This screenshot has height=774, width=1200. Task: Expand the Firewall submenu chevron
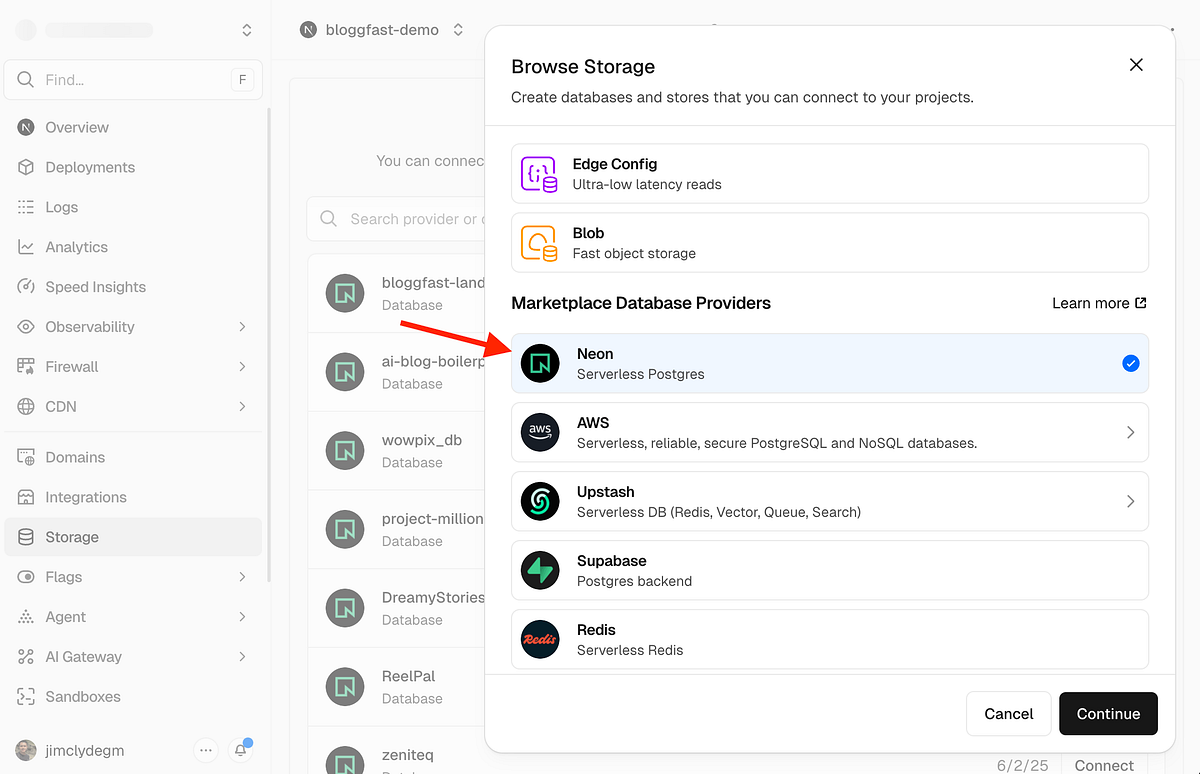tap(242, 367)
